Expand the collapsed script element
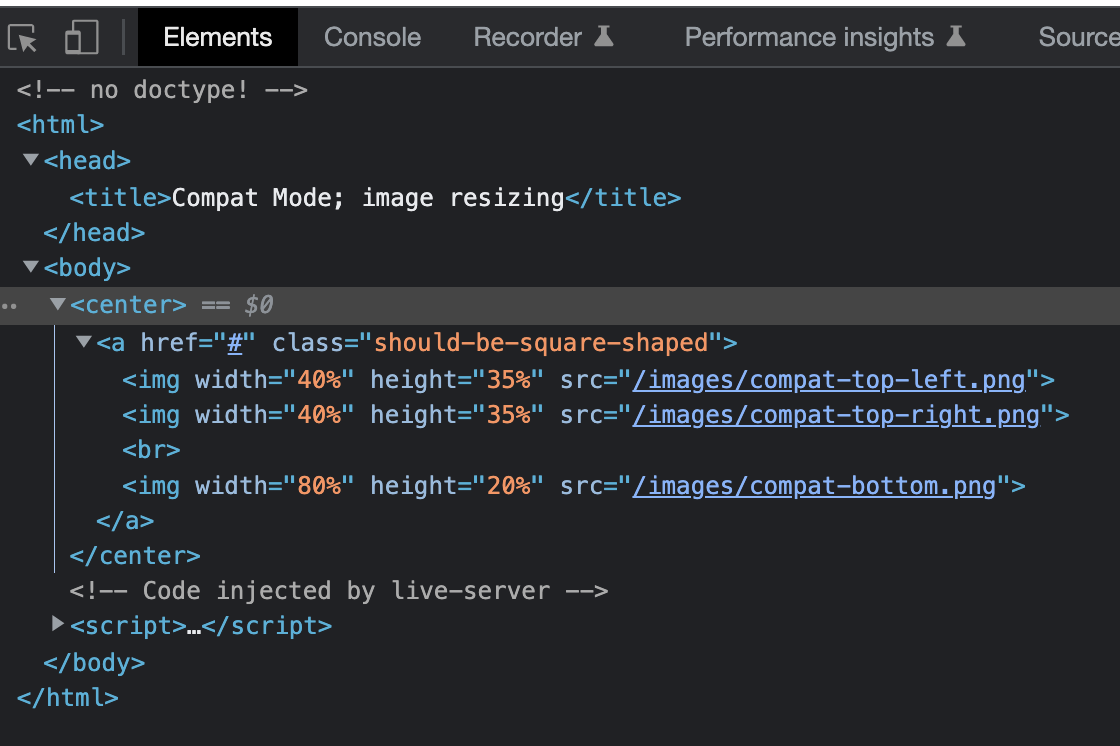 tap(58, 624)
